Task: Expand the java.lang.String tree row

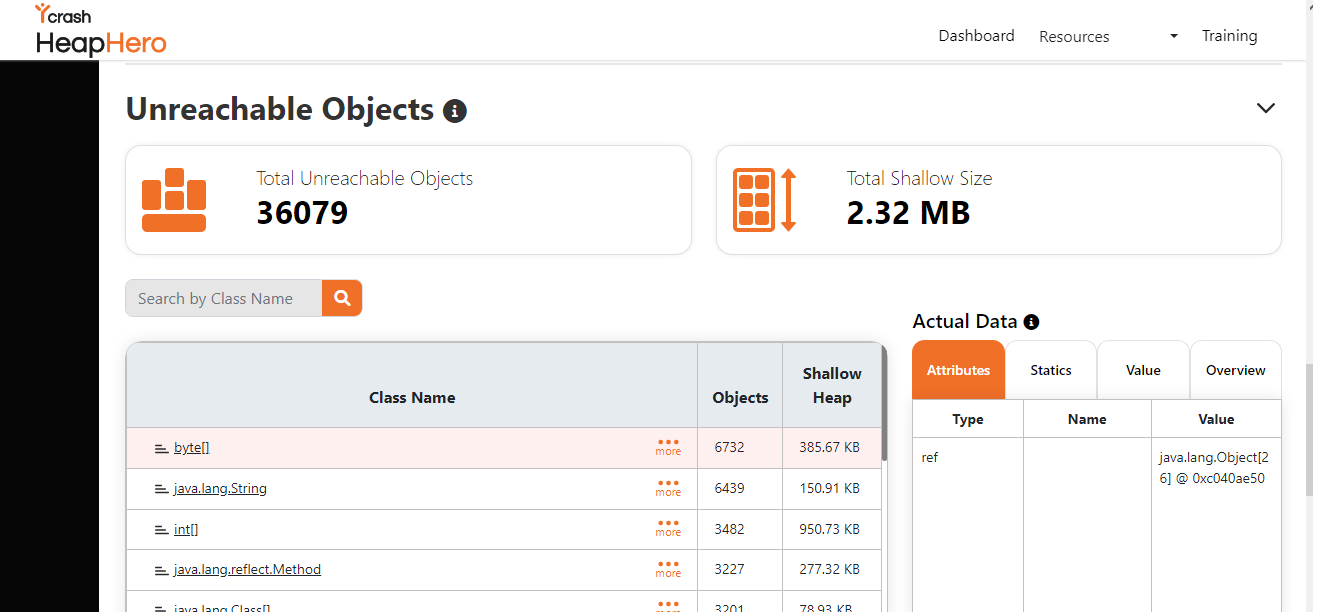Action: tap(161, 489)
